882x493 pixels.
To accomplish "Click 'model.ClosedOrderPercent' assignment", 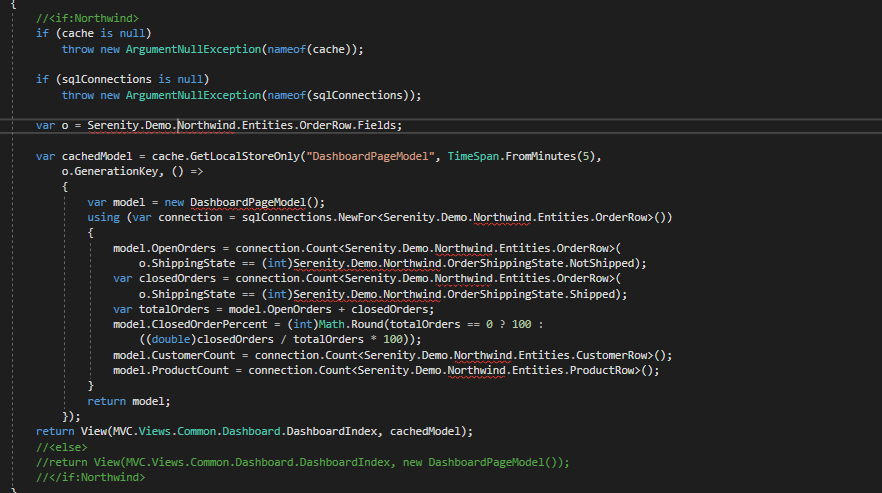I will 190,325.
